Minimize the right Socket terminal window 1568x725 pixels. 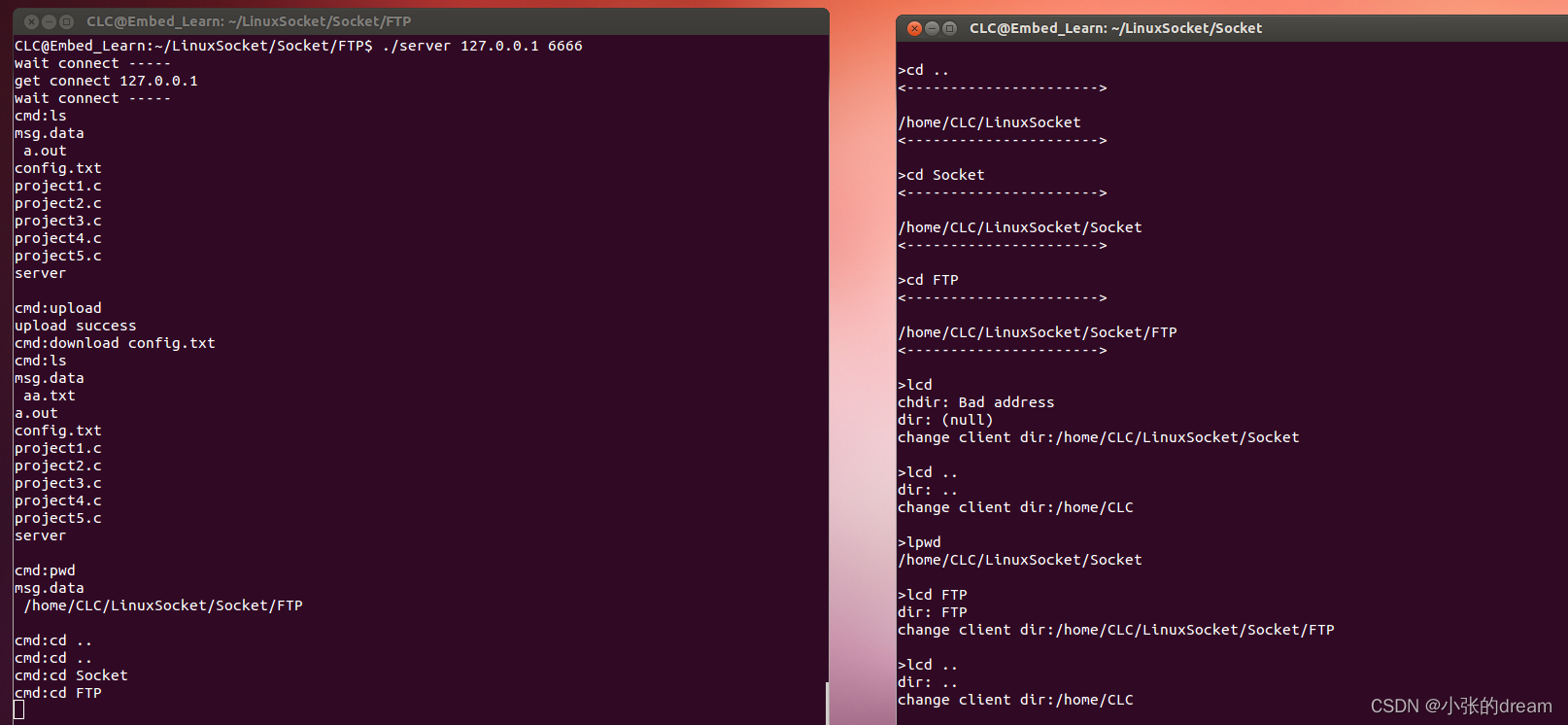click(932, 28)
